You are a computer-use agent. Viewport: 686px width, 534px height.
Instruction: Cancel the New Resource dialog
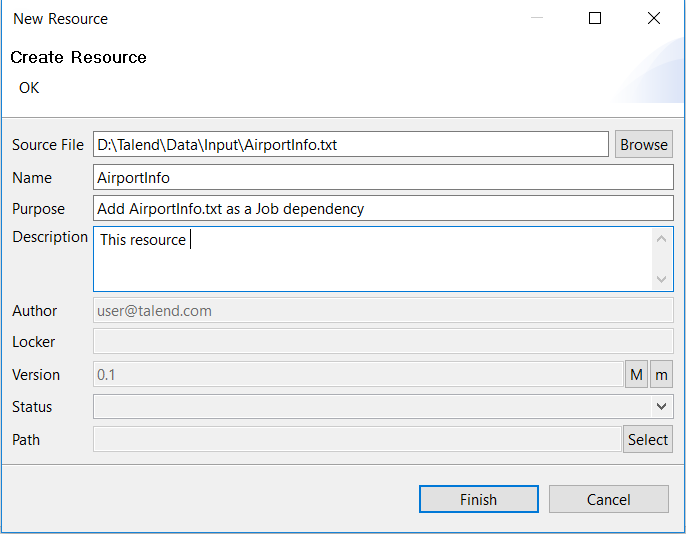(x=608, y=499)
